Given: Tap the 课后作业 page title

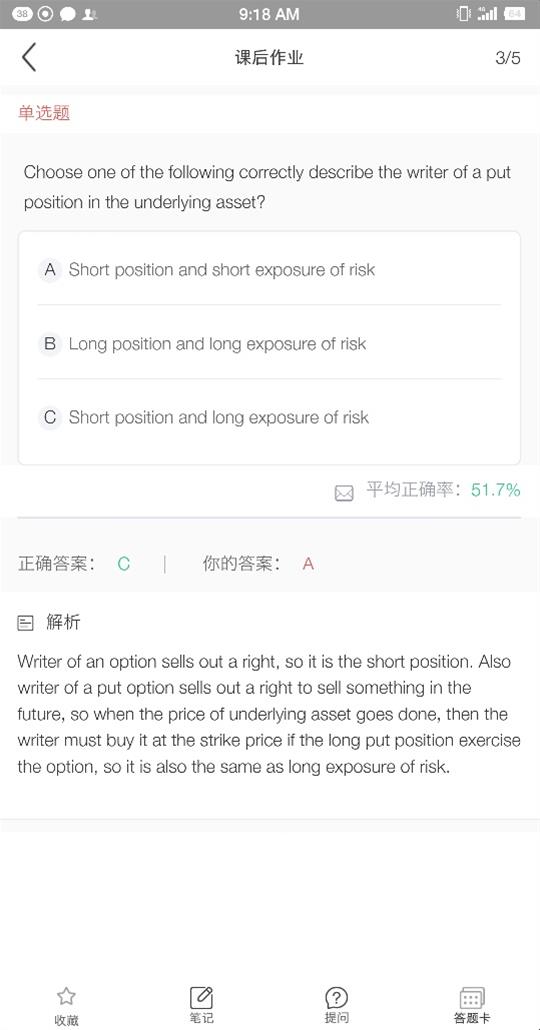Looking at the screenshot, I should (x=269, y=58).
